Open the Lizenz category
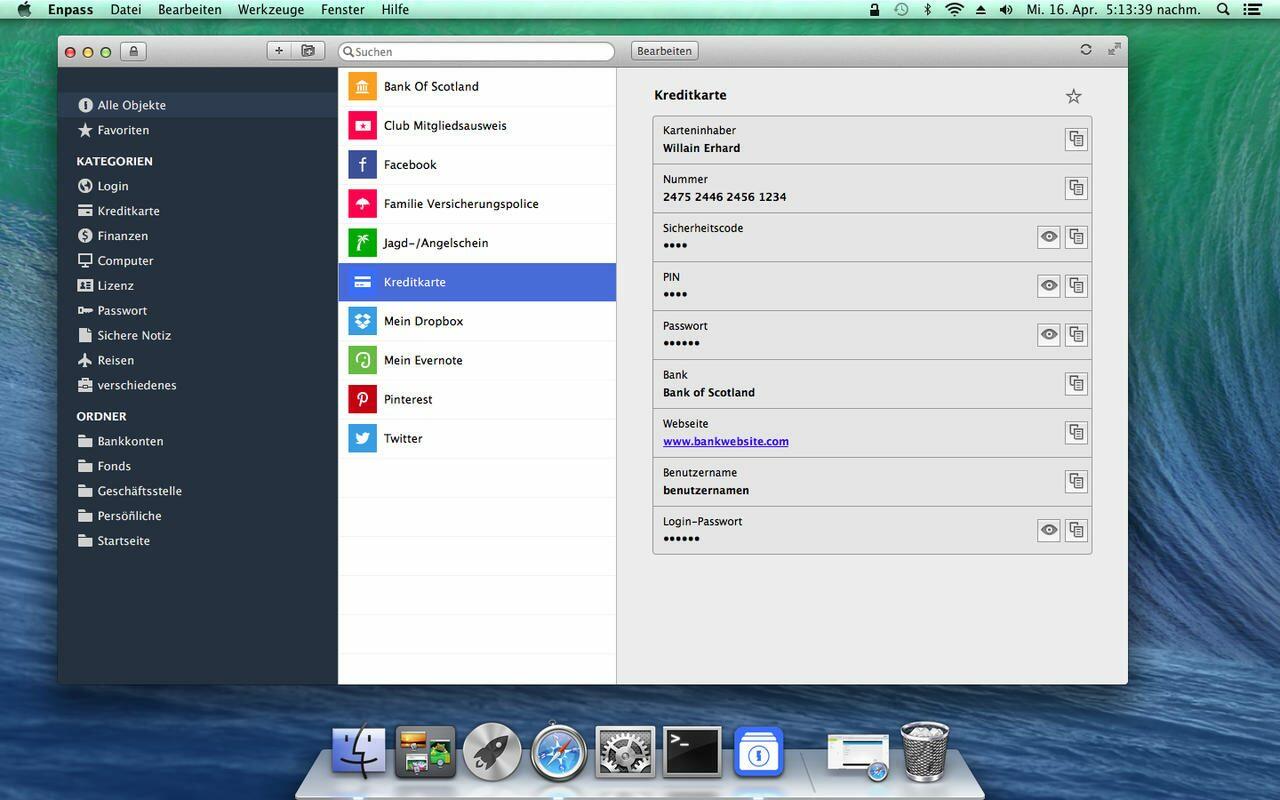 (x=198, y=286)
